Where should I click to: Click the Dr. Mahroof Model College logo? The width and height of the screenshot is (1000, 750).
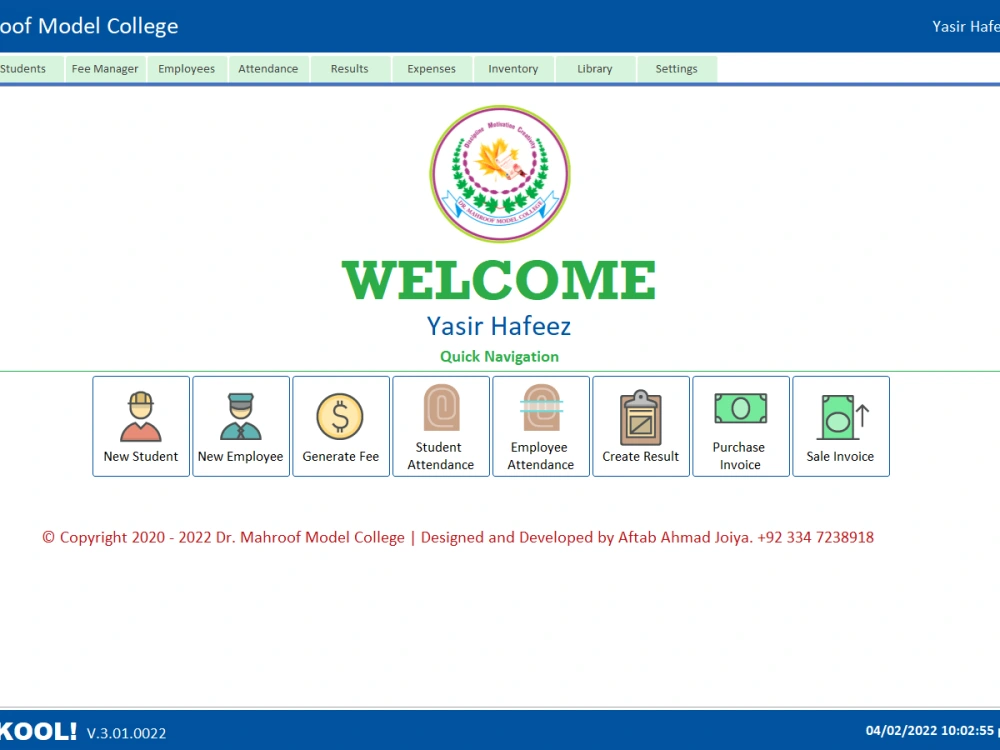coord(500,175)
